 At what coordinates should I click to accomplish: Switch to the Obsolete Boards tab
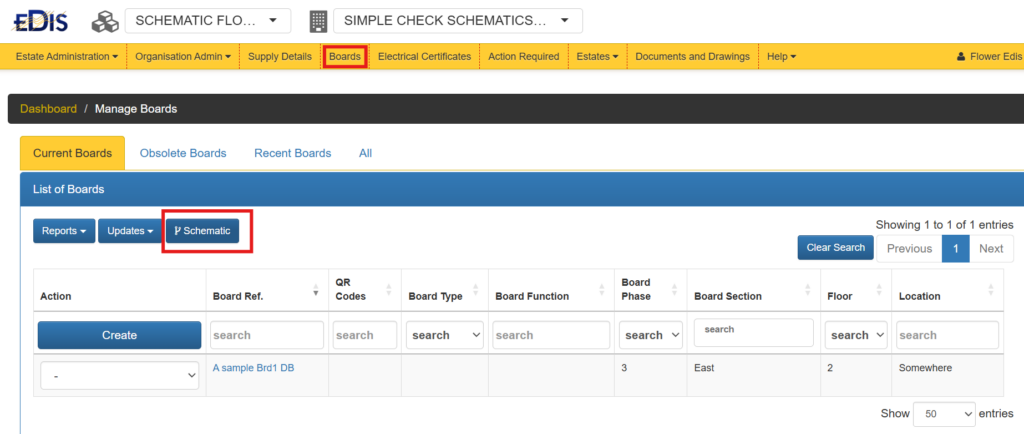coord(183,153)
